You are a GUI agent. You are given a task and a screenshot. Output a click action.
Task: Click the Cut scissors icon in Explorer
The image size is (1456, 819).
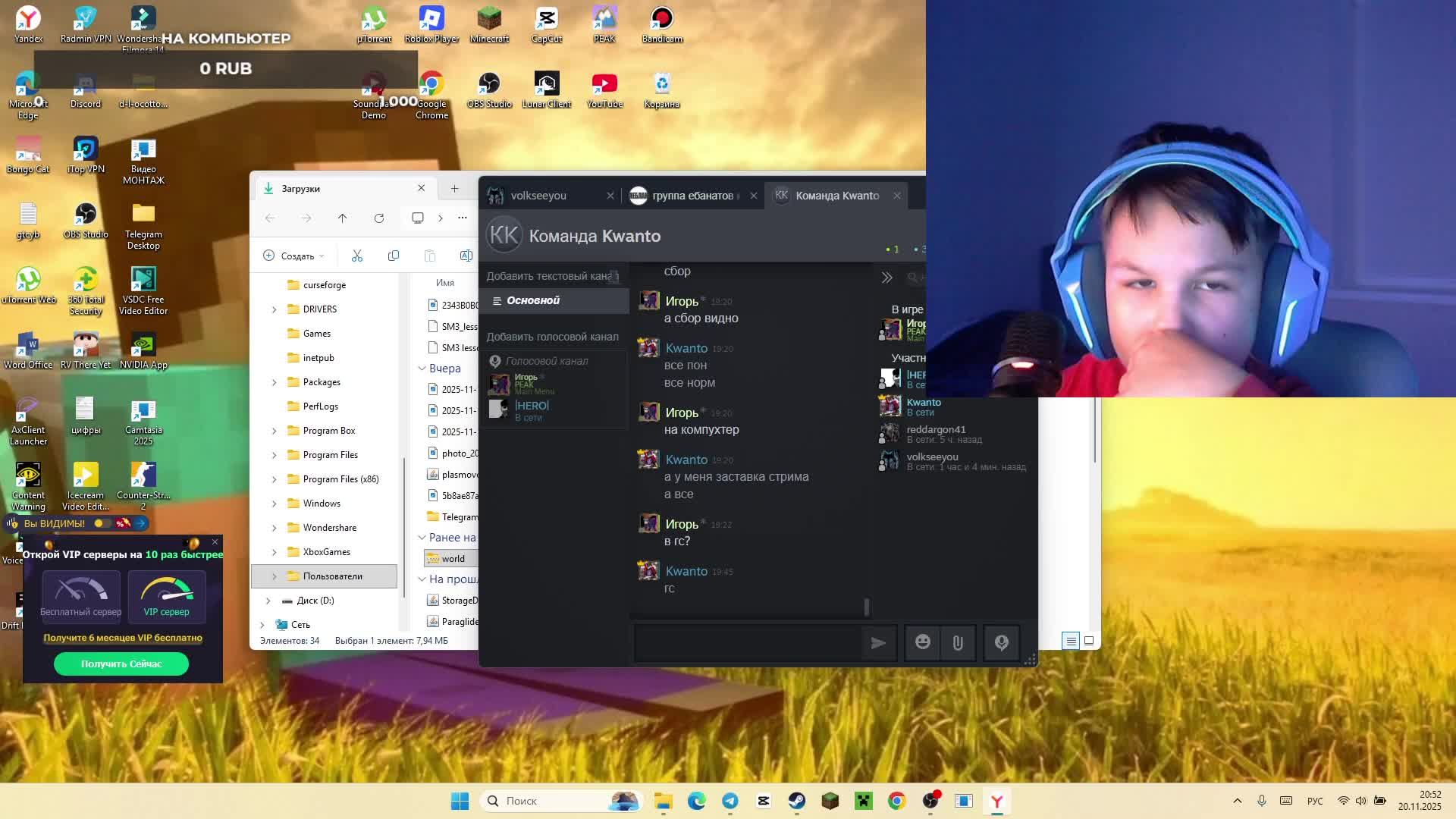(x=357, y=256)
